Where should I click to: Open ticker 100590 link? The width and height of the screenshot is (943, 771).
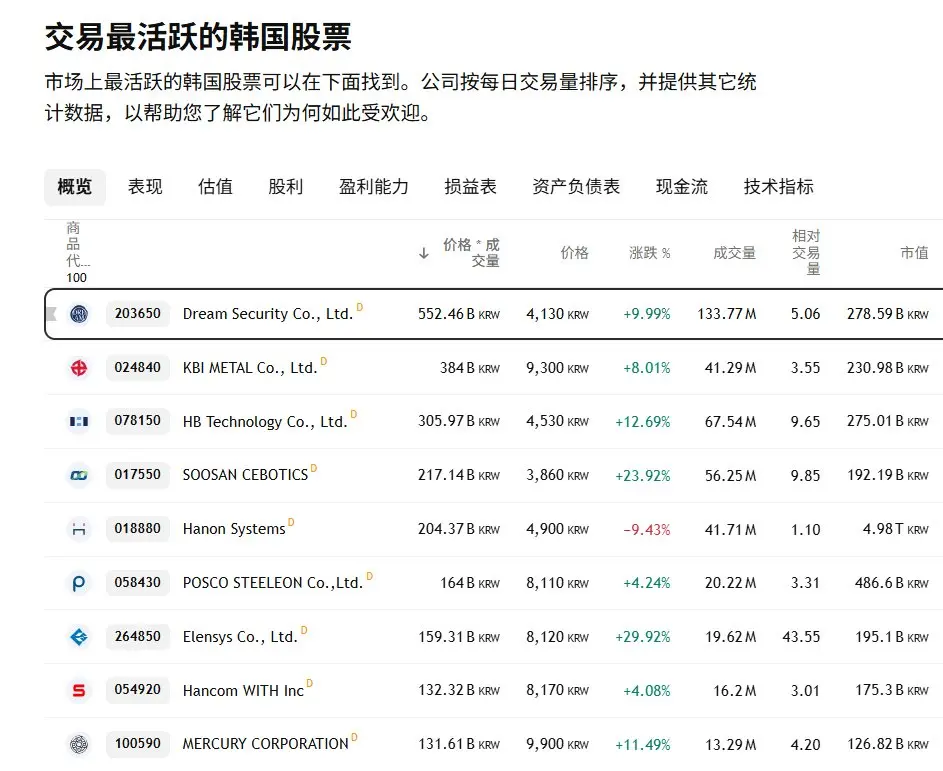click(138, 744)
